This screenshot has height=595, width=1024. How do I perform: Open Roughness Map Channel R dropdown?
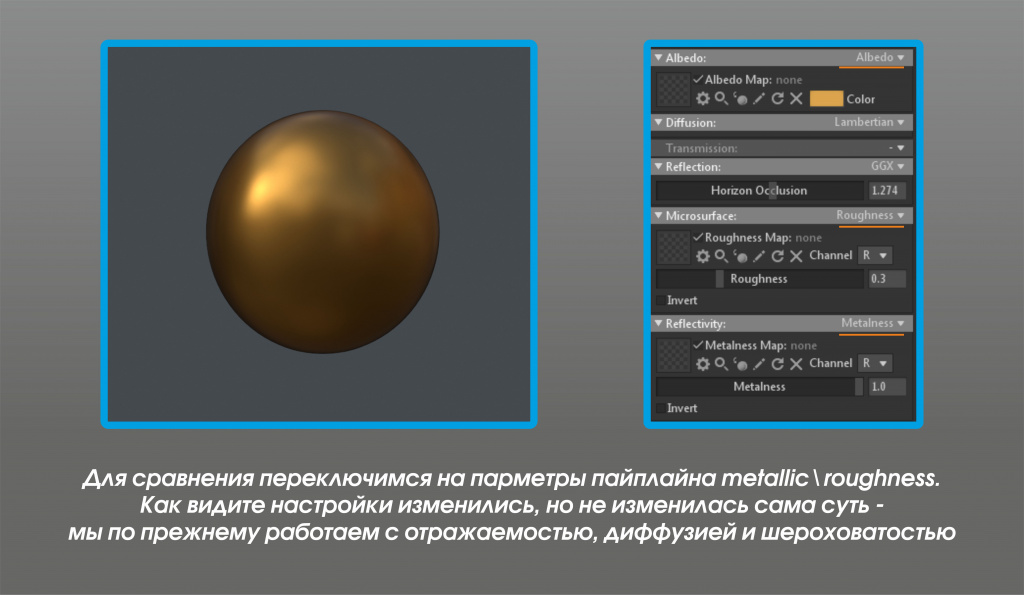875,255
